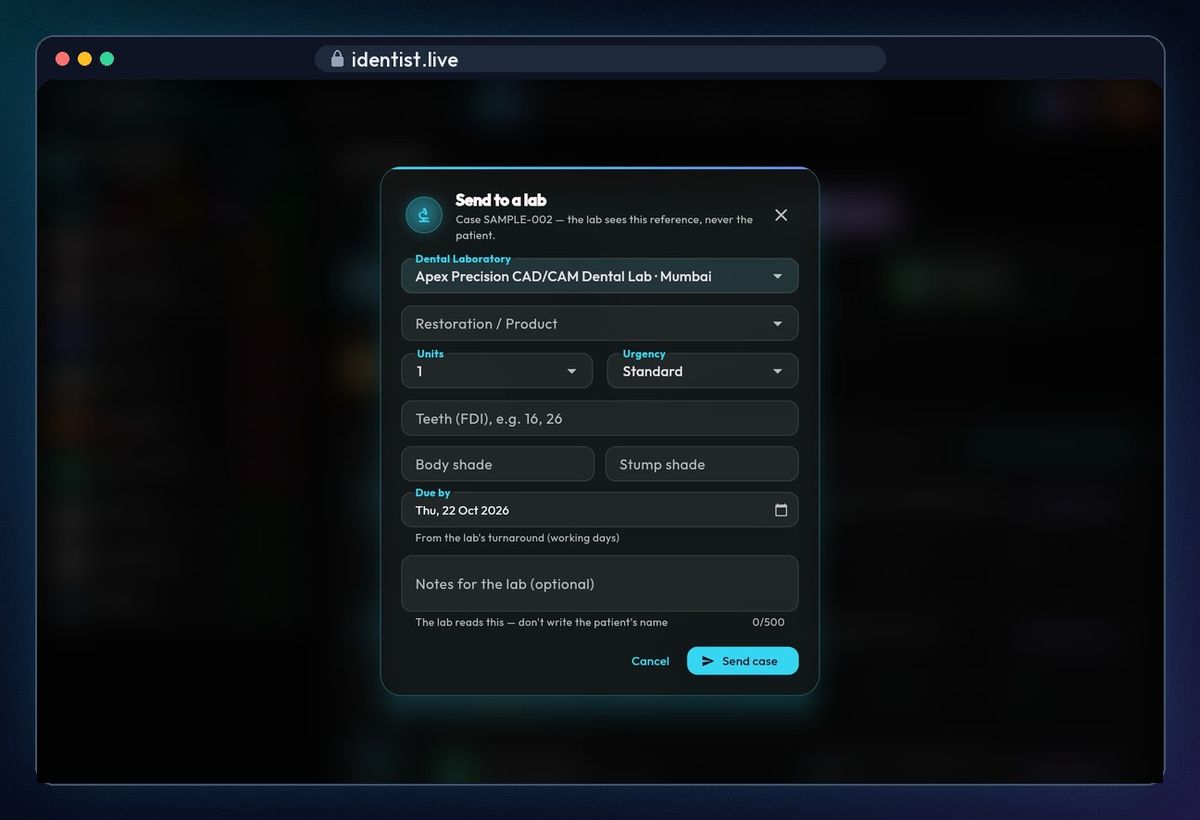This screenshot has width=1200, height=820.
Task: Click the yellow minimize window dot
Action: click(x=85, y=59)
